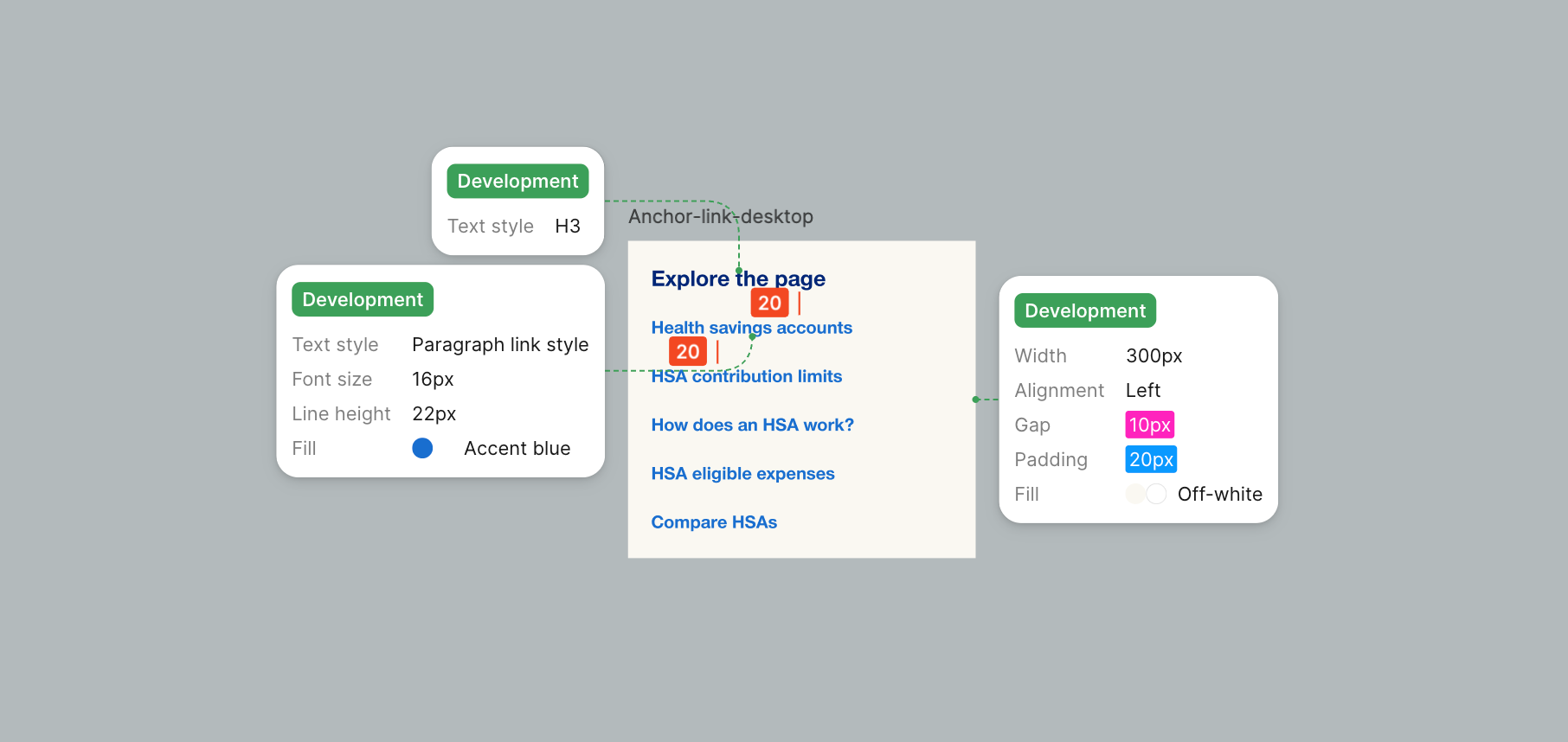Select the H3 text style value
Image resolution: width=1568 pixels, height=742 pixels.
567,227
